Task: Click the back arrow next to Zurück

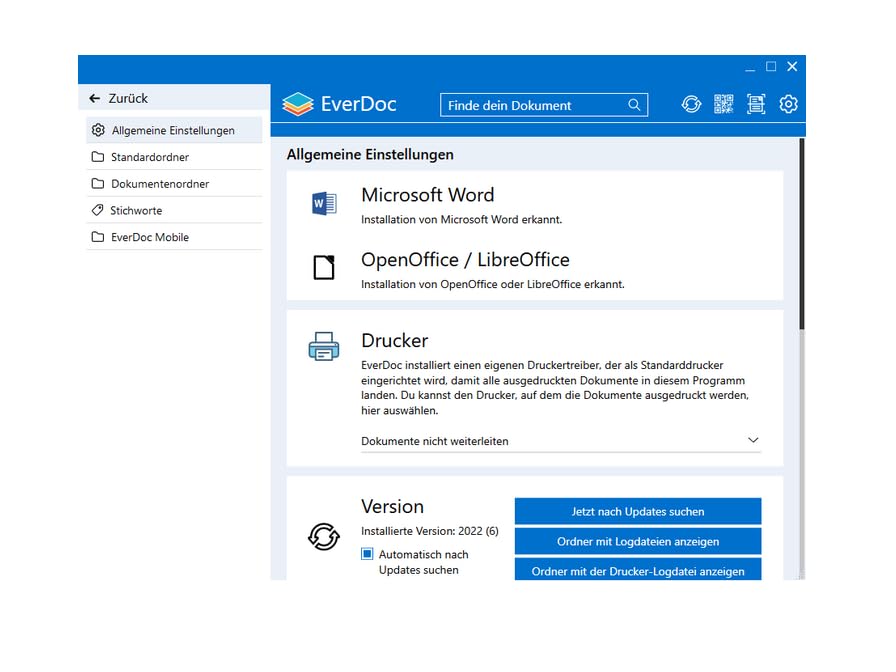Action: click(95, 98)
